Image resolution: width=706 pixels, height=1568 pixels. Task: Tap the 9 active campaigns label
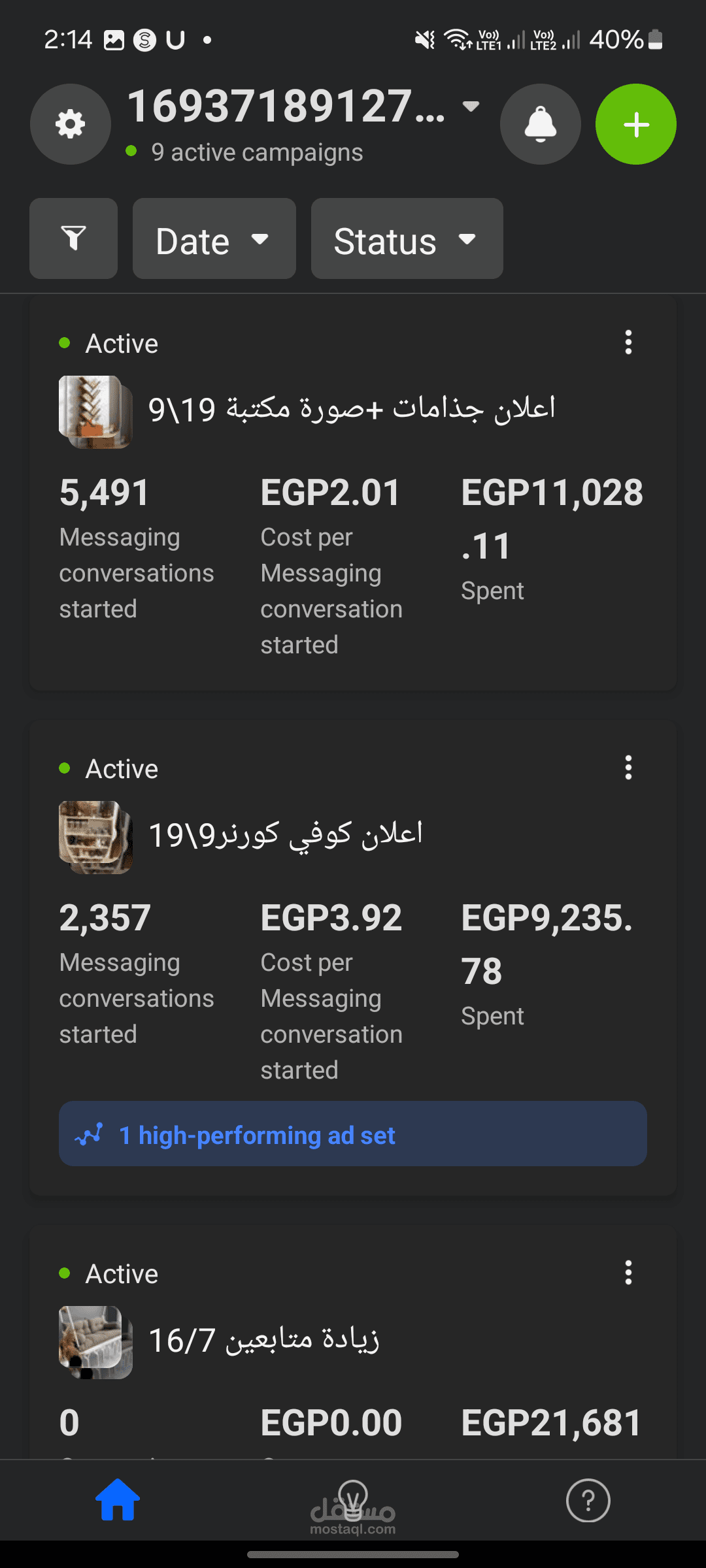point(256,152)
